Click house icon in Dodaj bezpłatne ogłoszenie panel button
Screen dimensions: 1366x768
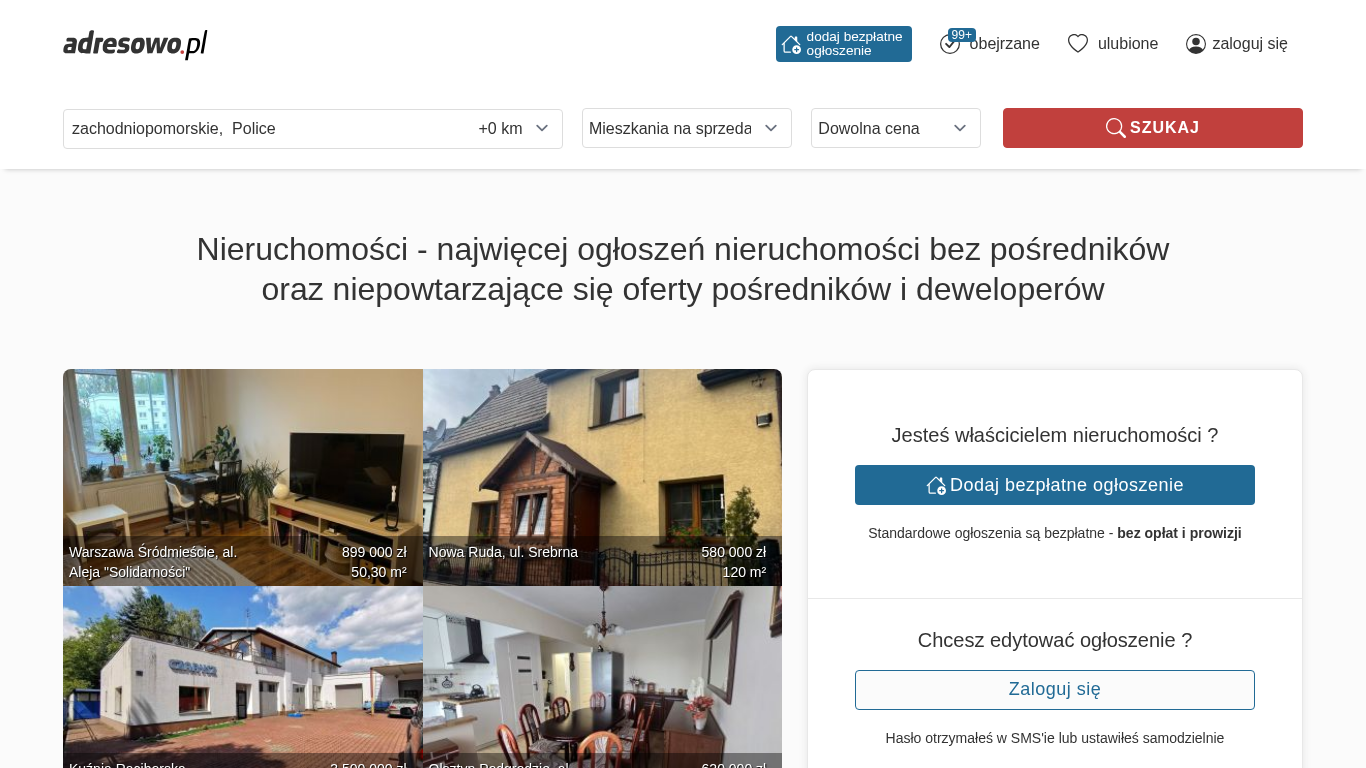click(936, 485)
